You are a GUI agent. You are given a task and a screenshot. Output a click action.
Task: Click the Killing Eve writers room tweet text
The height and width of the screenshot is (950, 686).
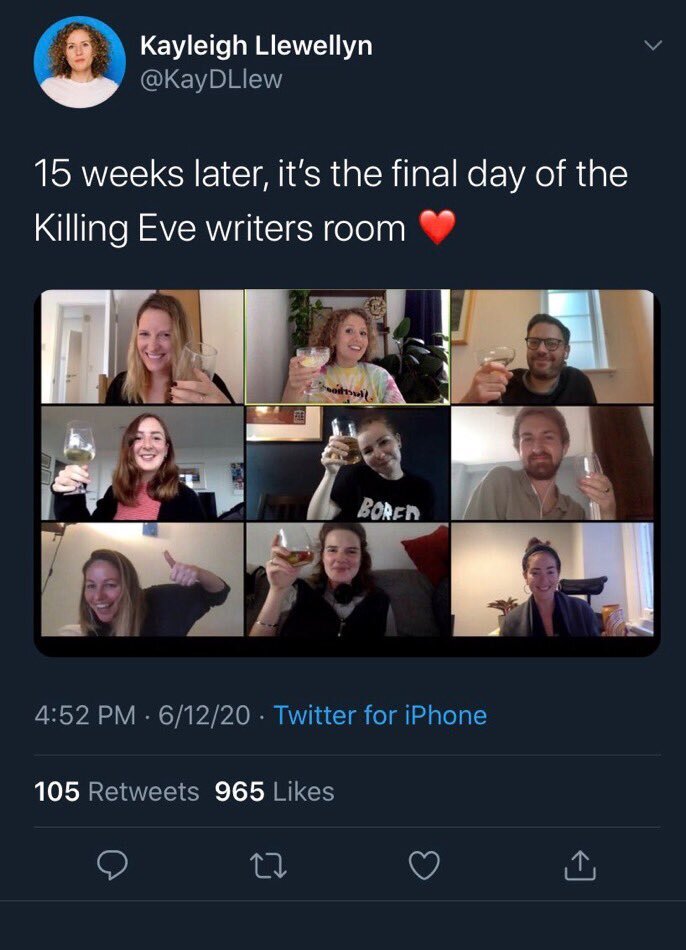pos(330,201)
